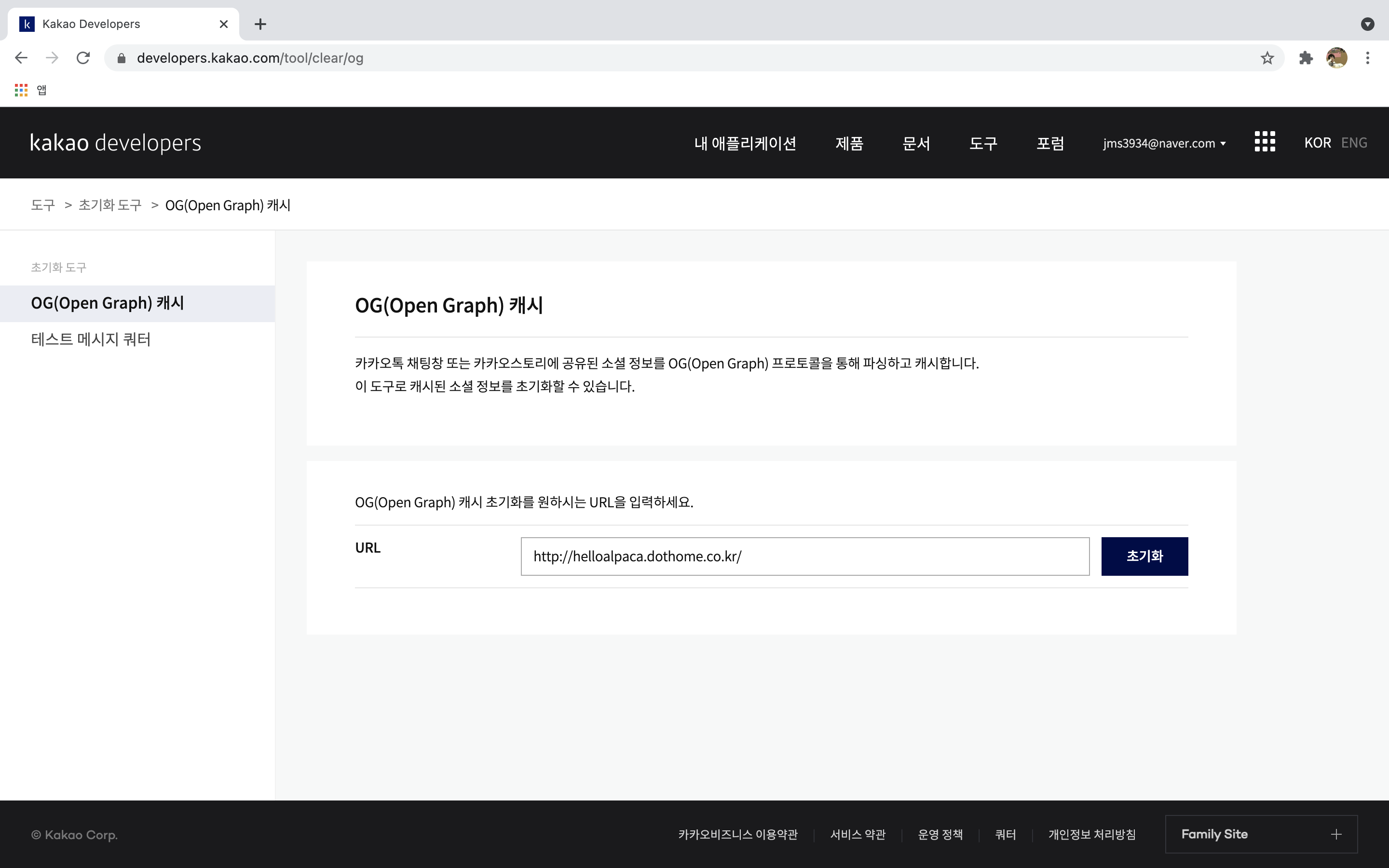
Task: Open the 문서 navigation menu
Action: pyautogui.click(x=915, y=144)
